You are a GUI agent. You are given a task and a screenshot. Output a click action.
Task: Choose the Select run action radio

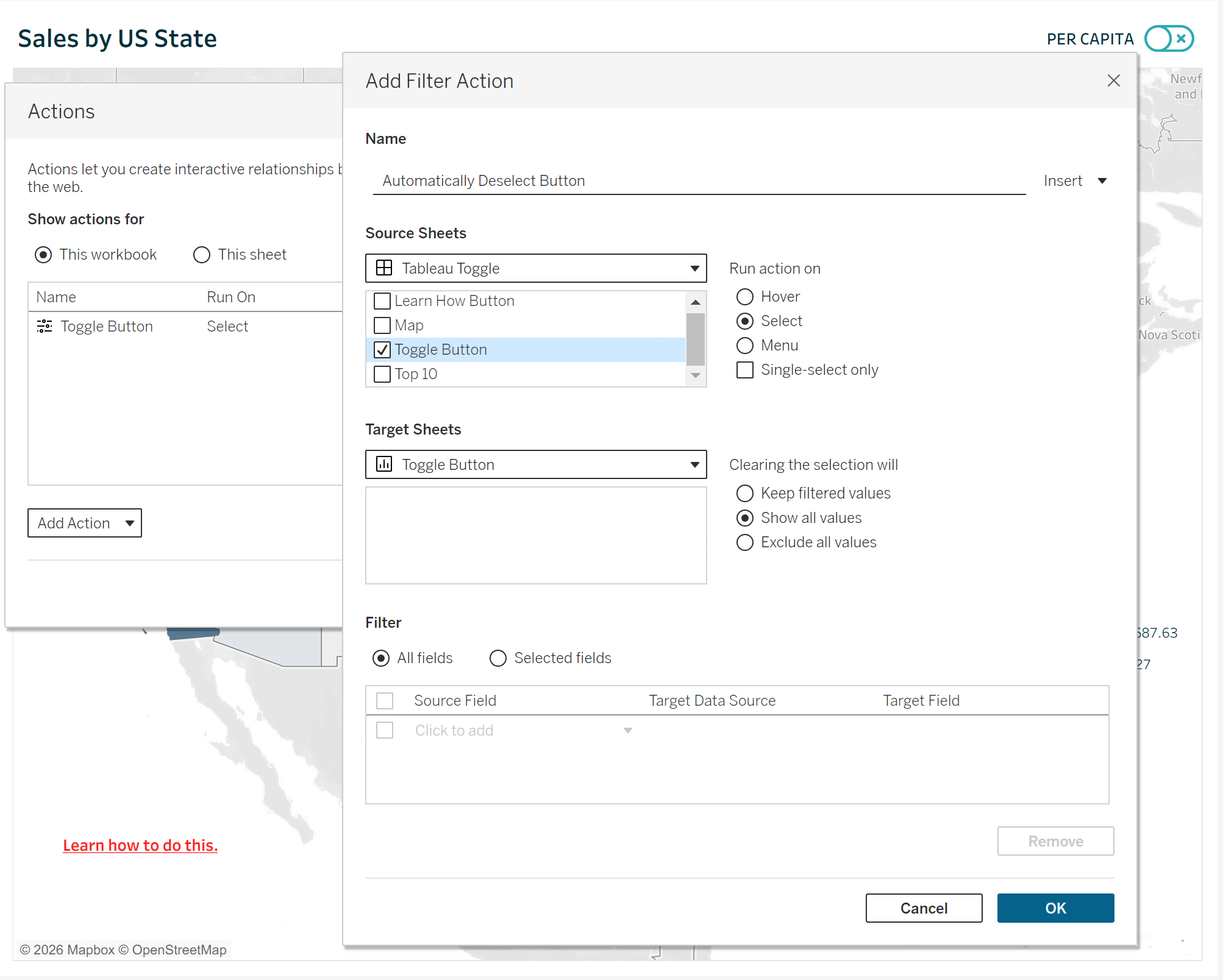[745, 321]
